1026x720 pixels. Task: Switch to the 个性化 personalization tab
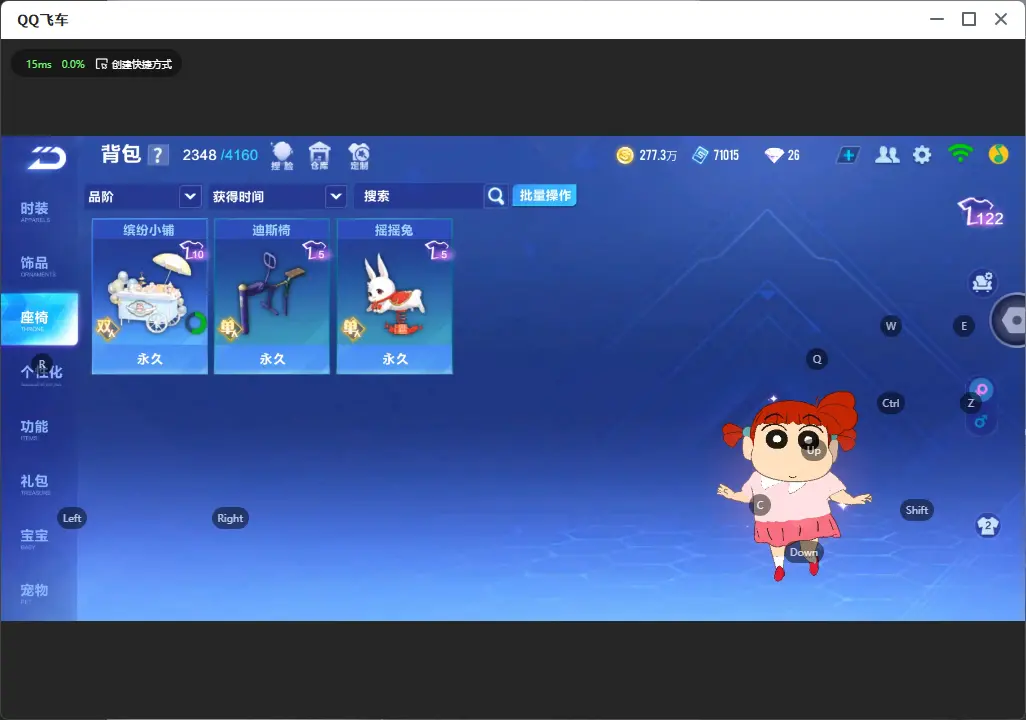tap(41, 374)
